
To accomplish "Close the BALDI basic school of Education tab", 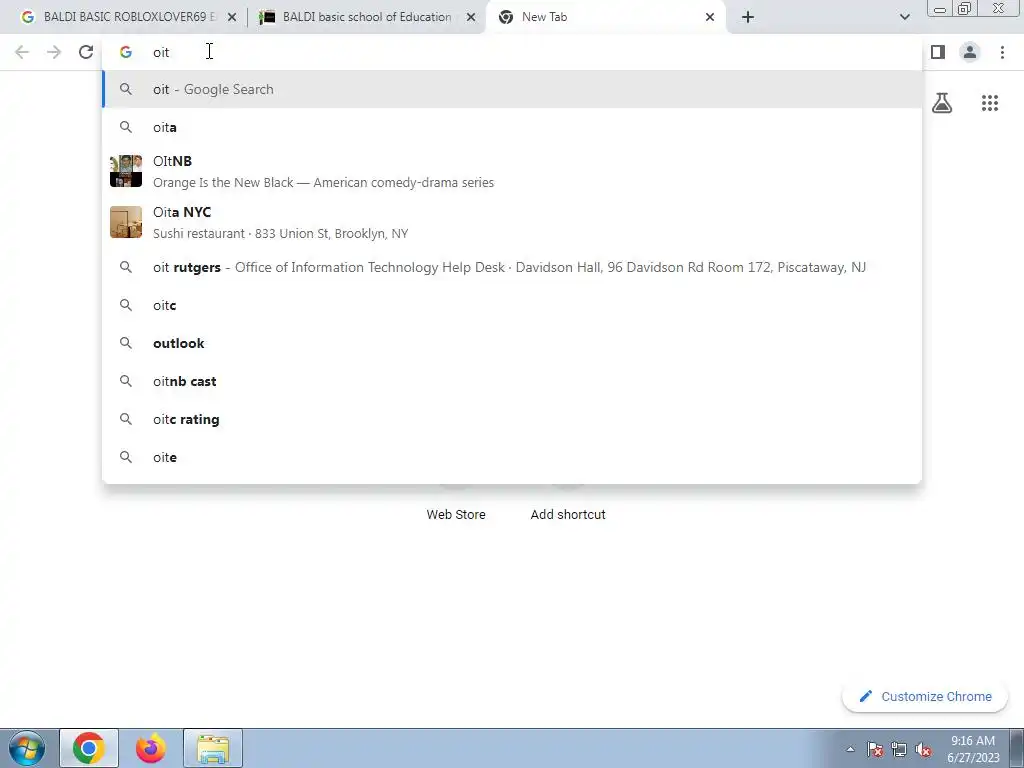I will (x=471, y=17).
